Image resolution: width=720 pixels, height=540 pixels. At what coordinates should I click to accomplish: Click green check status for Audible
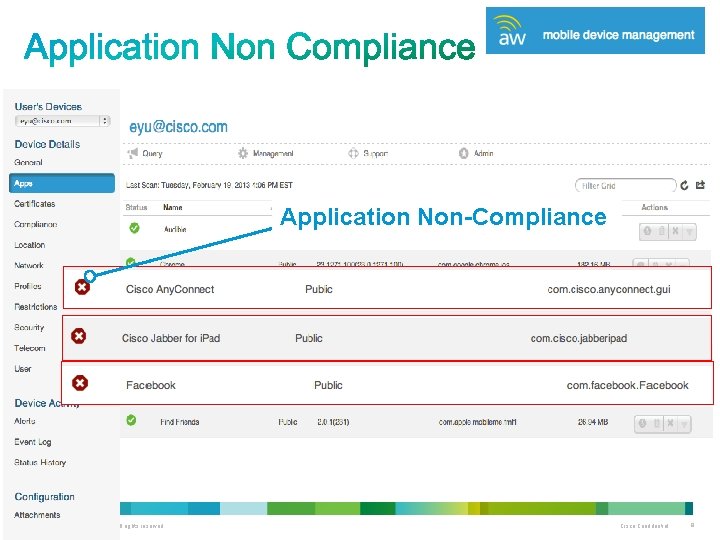point(134,228)
